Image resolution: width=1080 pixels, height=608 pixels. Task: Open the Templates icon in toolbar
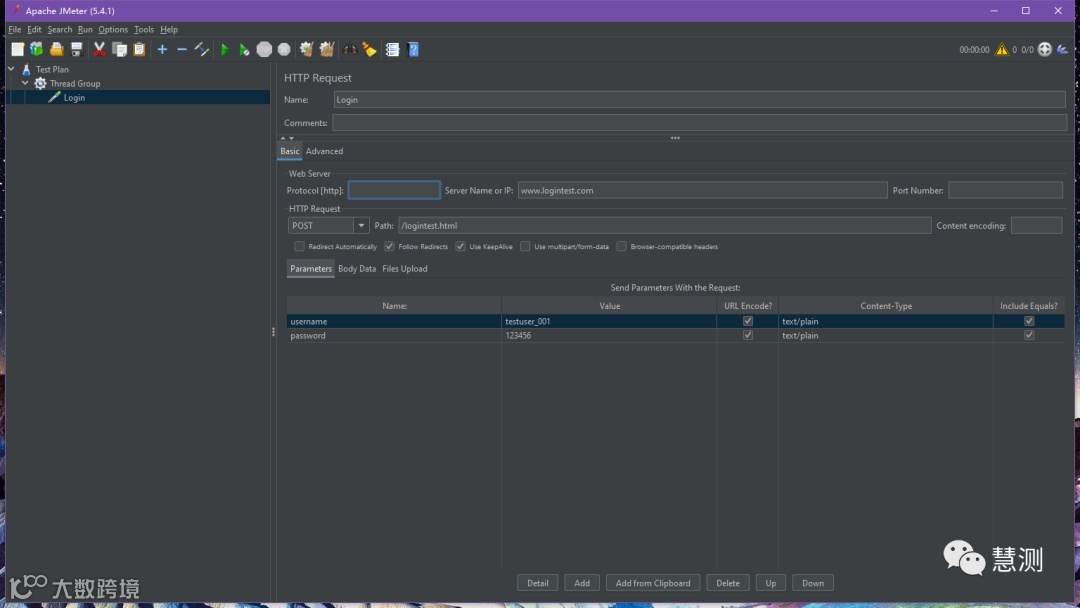(37, 49)
